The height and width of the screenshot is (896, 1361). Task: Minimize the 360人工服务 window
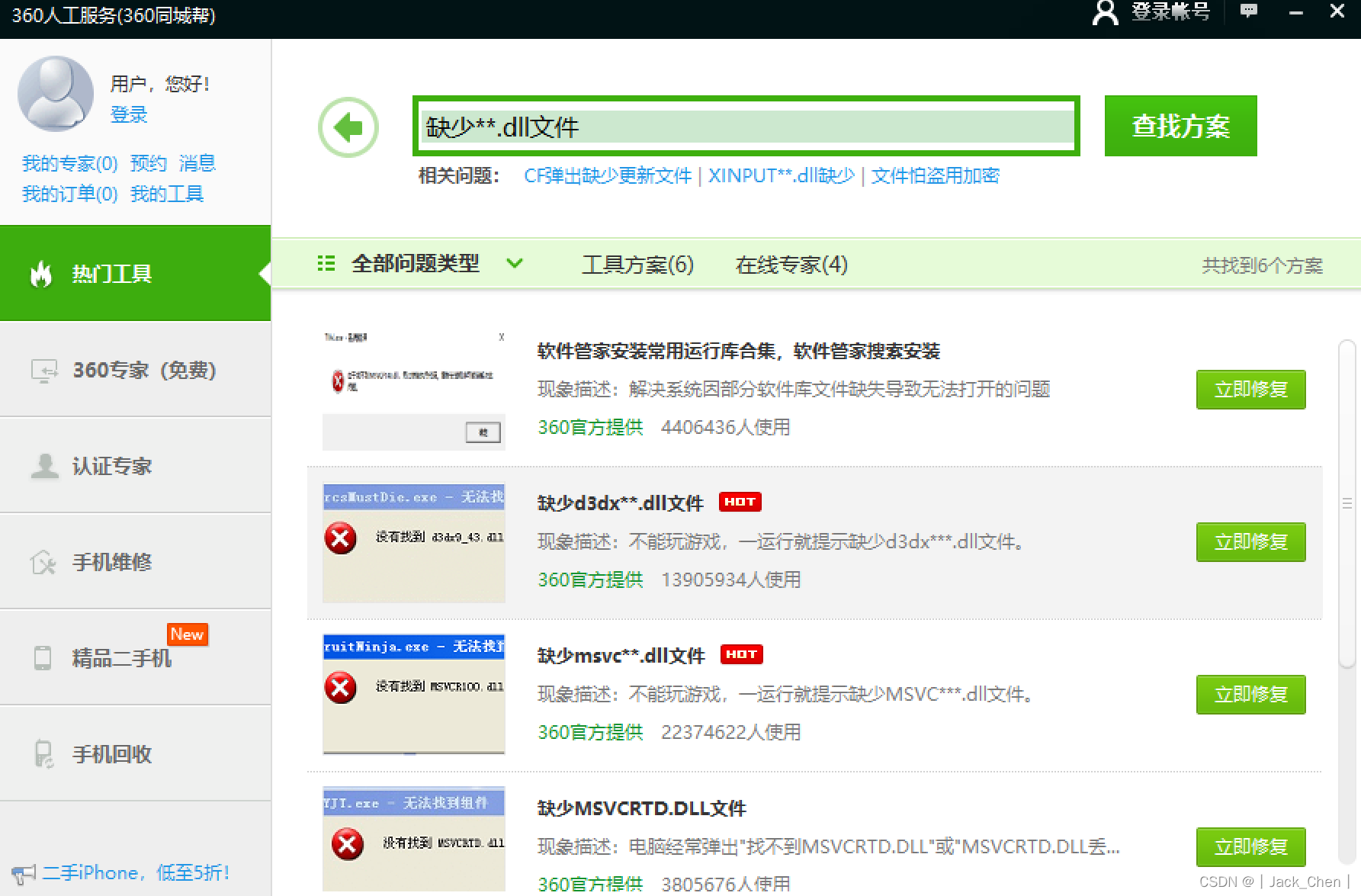click(x=1295, y=12)
